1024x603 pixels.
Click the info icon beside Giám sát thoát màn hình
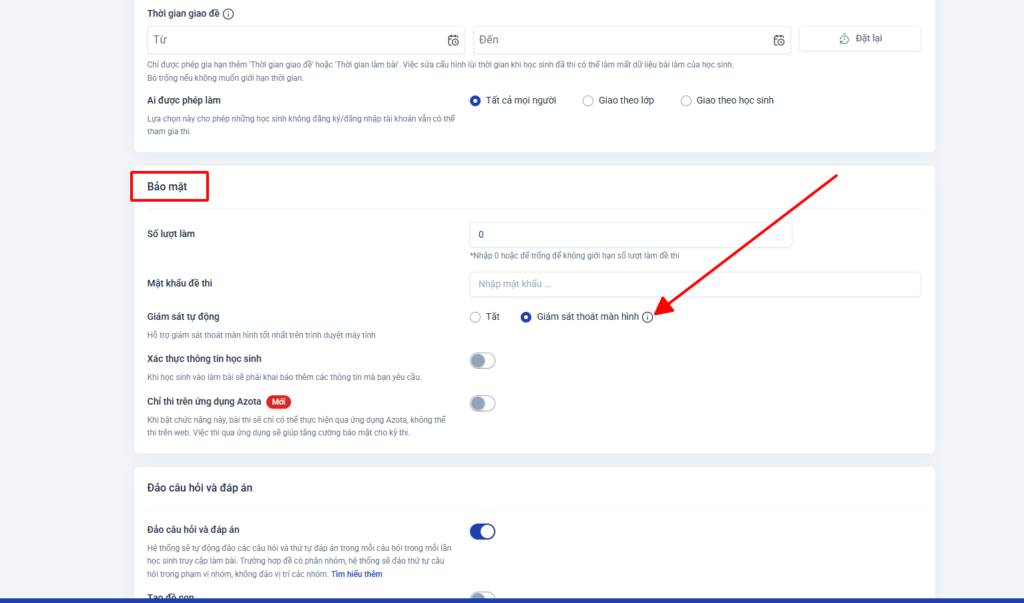[647, 317]
